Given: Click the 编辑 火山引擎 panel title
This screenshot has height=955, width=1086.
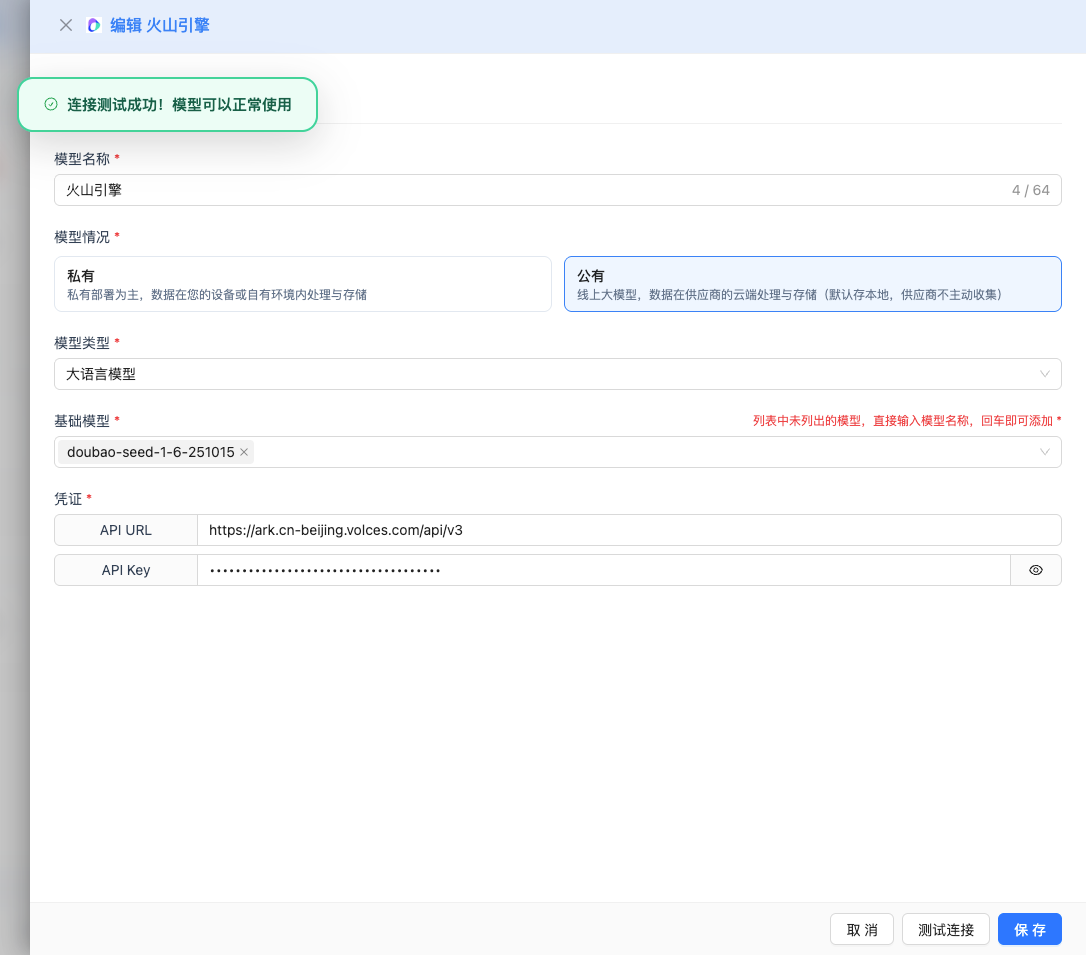Looking at the screenshot, I should 159,25.
